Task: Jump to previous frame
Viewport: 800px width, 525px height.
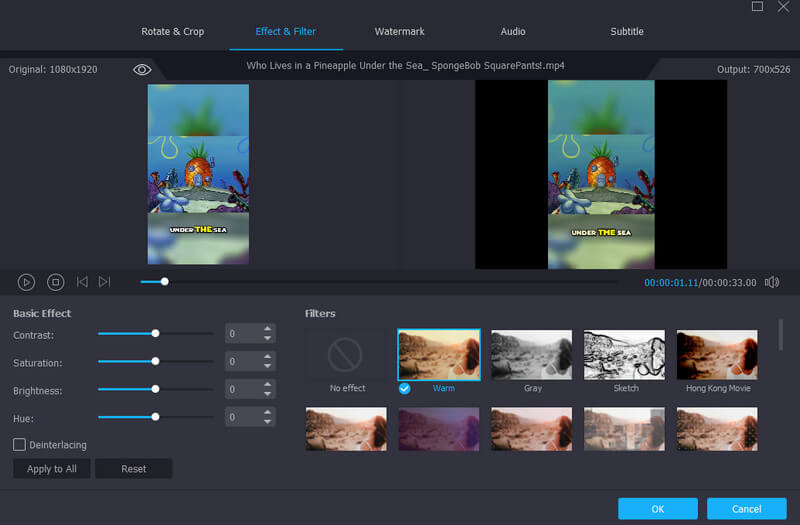Action: click(83, 283)
